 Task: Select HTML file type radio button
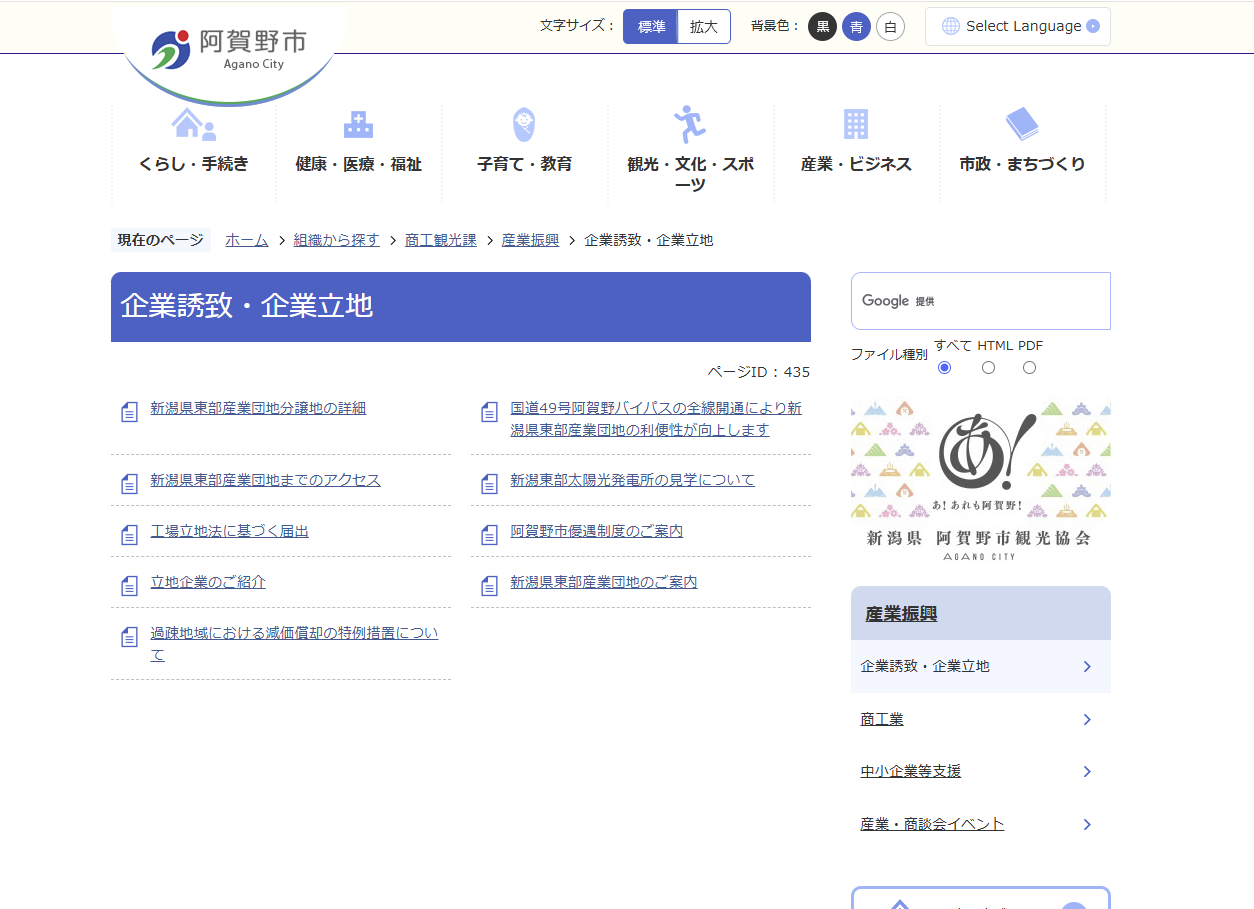tap(989, 368)
